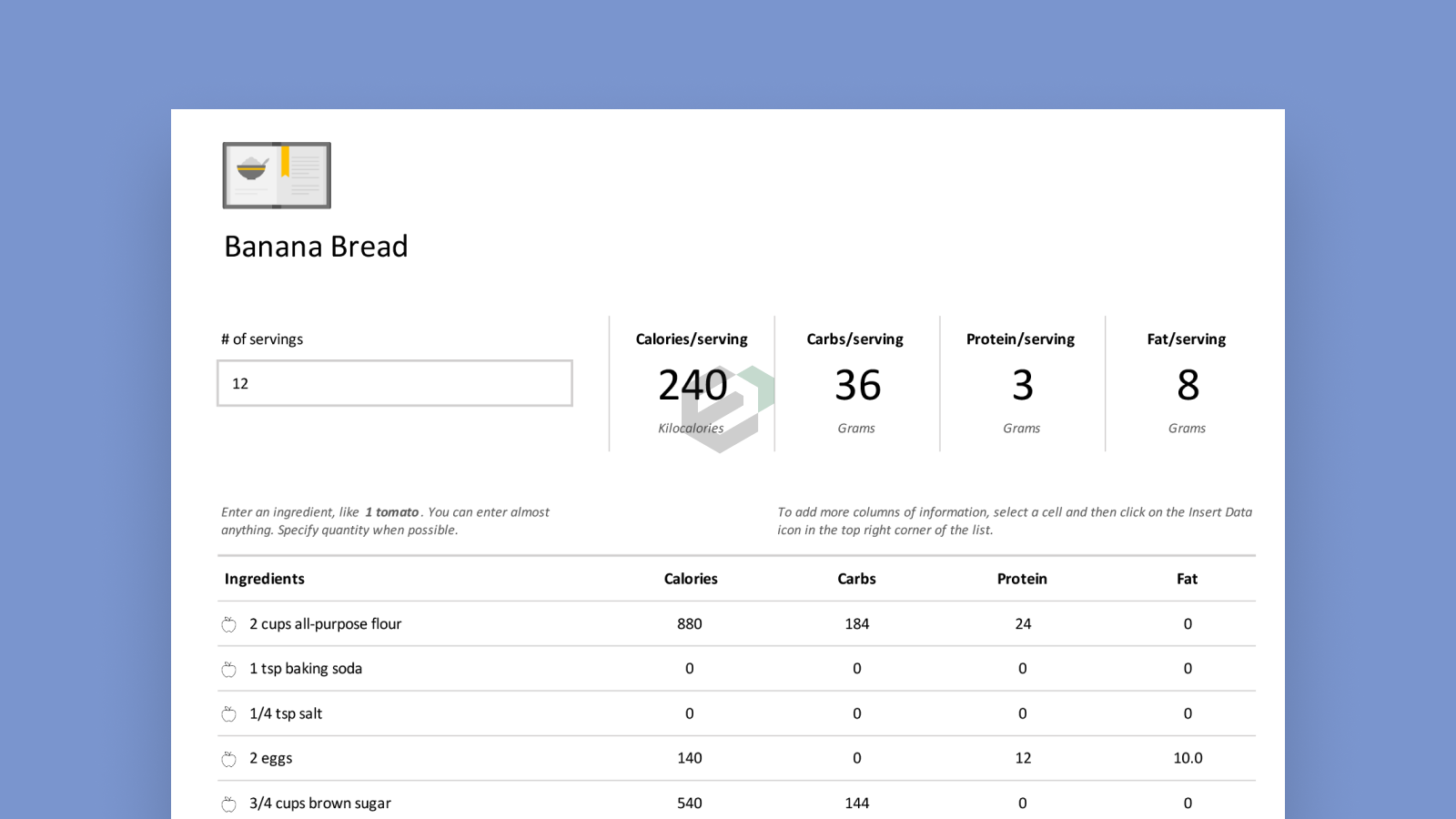Click the apple icon next to 2 eggs
Image resolution: width=1456 pixels, height=819 pixels.
point(228,758)
